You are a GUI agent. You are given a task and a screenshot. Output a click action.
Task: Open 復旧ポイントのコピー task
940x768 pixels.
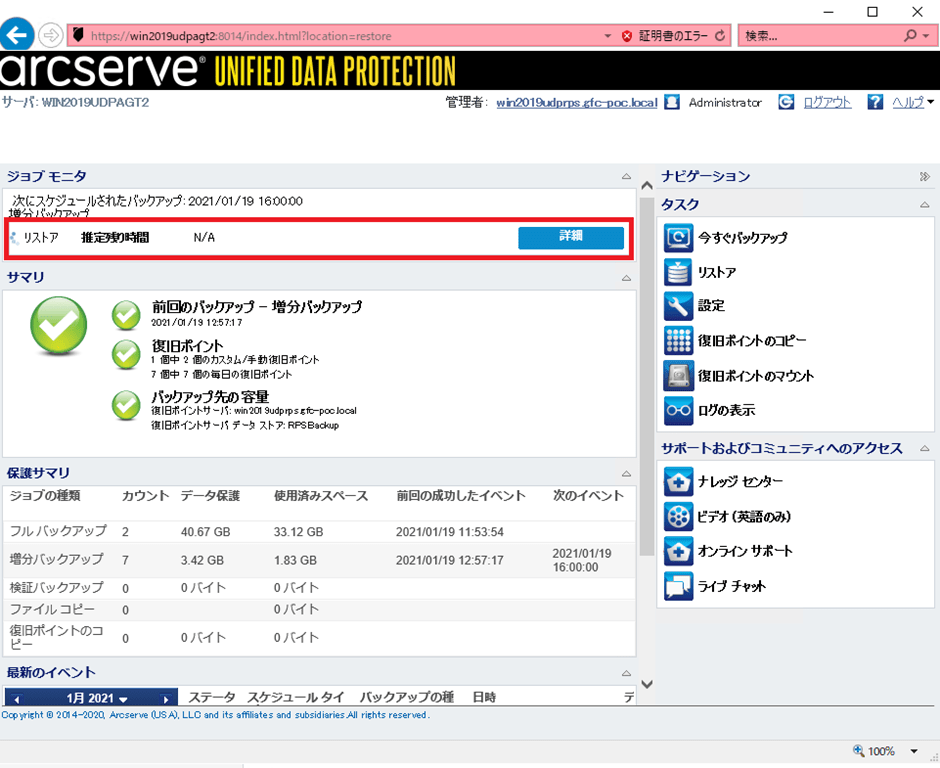752,341
